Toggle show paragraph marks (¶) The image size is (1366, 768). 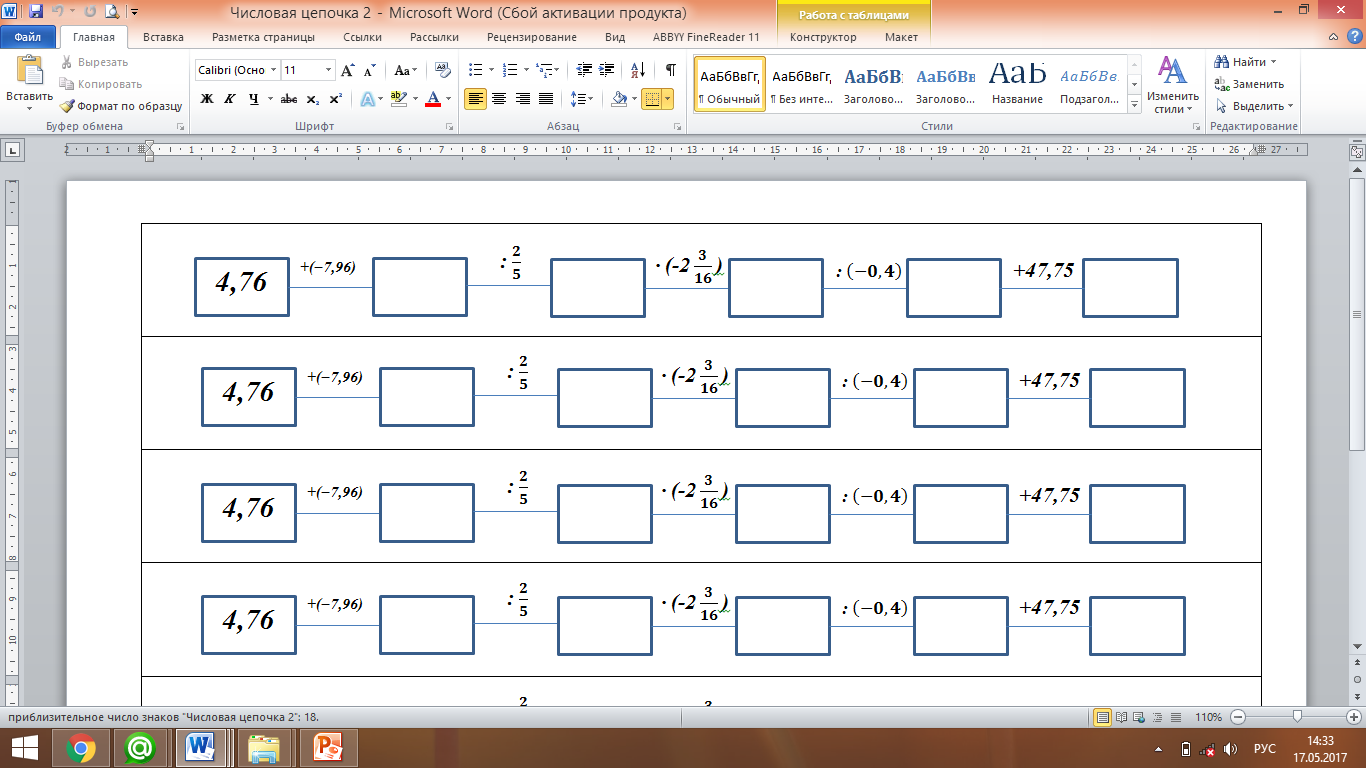tap(670, 70)
